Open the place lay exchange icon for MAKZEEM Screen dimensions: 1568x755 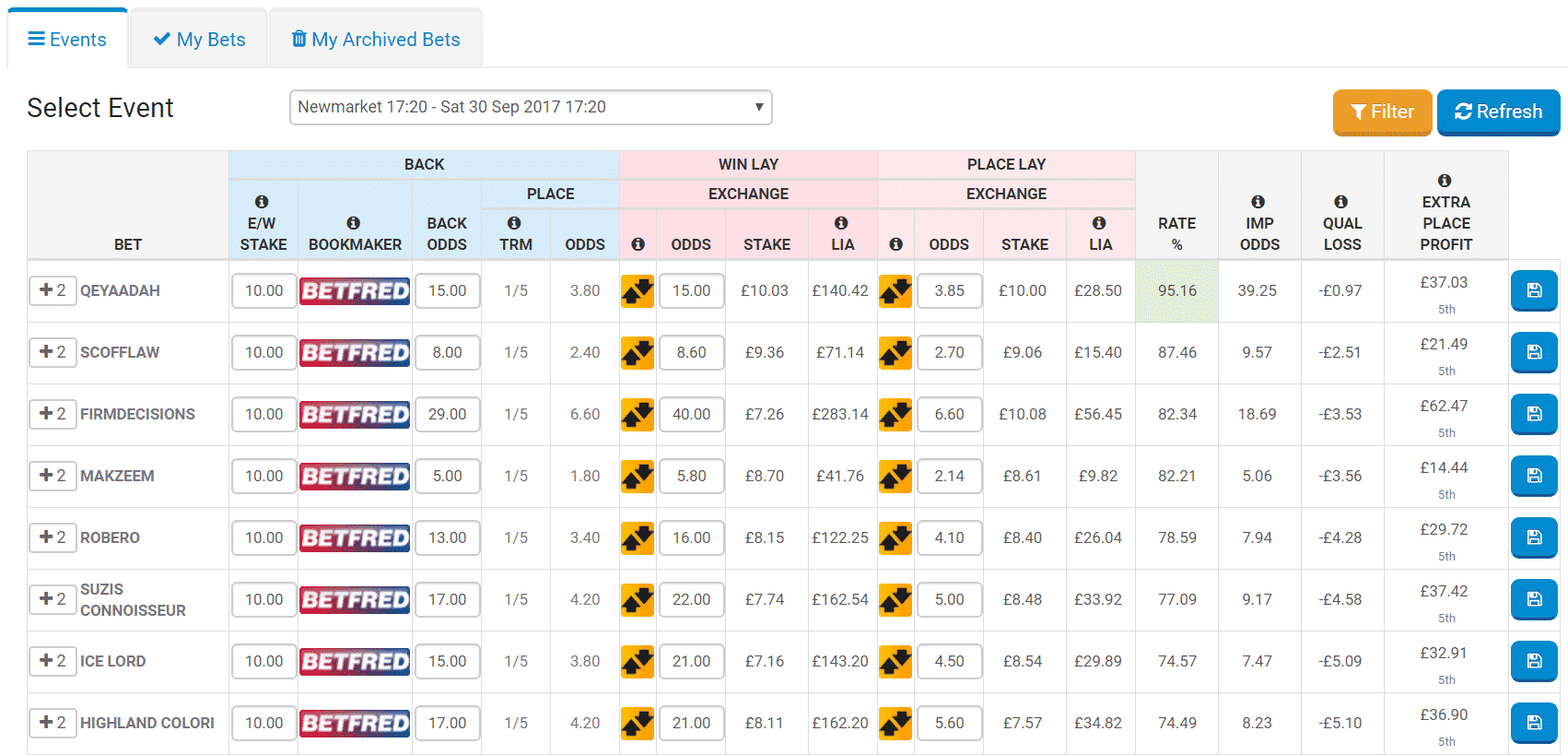[895, 476]
